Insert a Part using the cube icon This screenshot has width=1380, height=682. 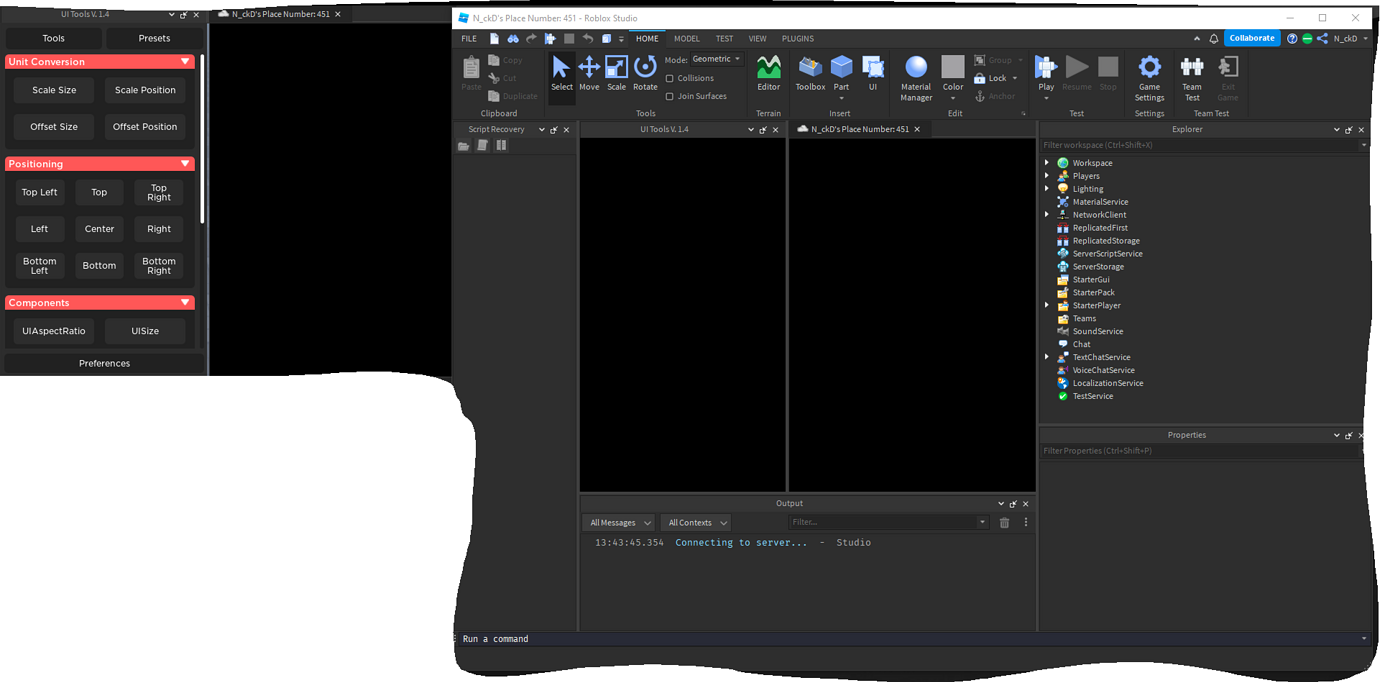pos(841,67)
